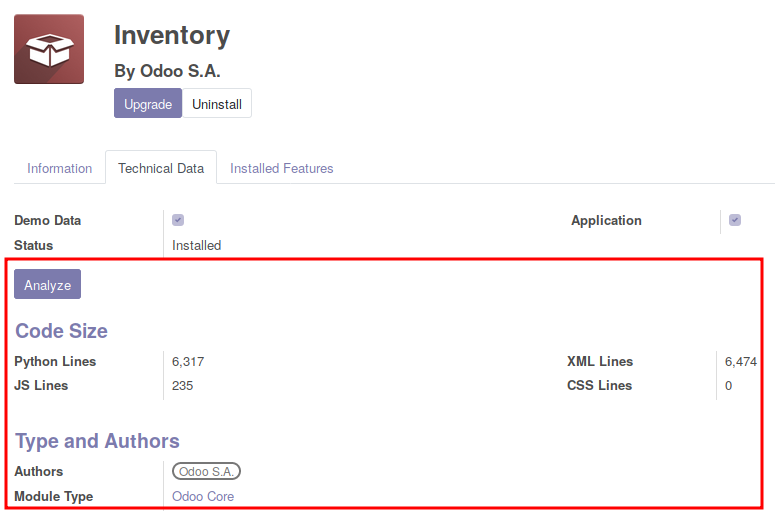The width and height of the screenshot is (775, 521).
Task: Click the Inventory module box icon
Action: pyautogui.click(x=49, y=50)
